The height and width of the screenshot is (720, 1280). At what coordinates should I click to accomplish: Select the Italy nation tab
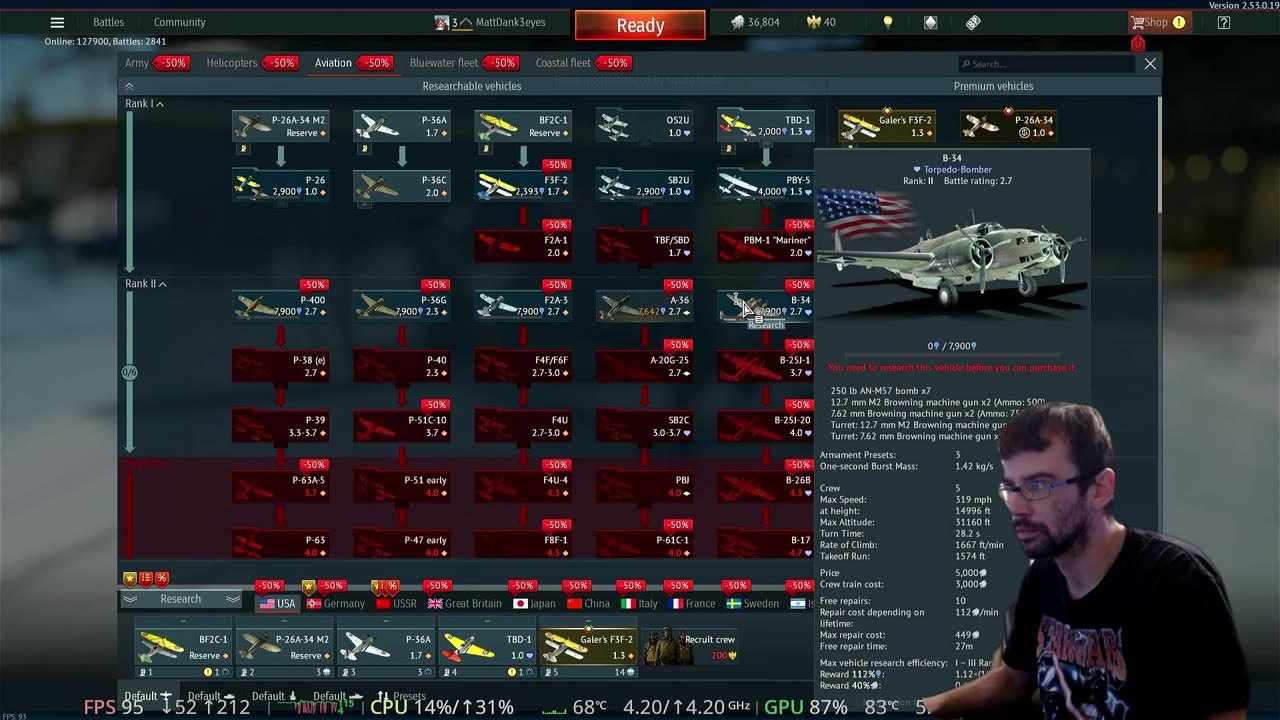tap(640, 603)
